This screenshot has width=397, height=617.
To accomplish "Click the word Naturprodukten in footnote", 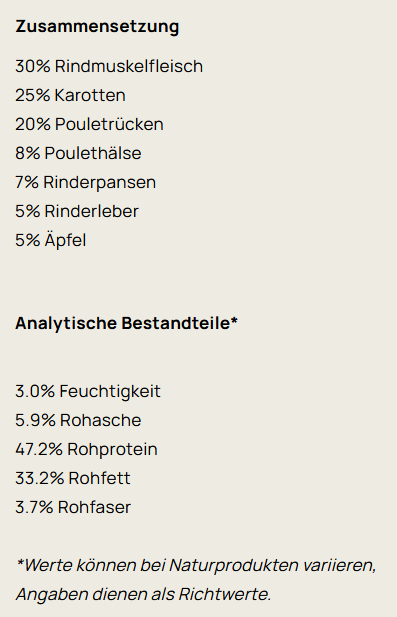I will [x=234, y=565].
